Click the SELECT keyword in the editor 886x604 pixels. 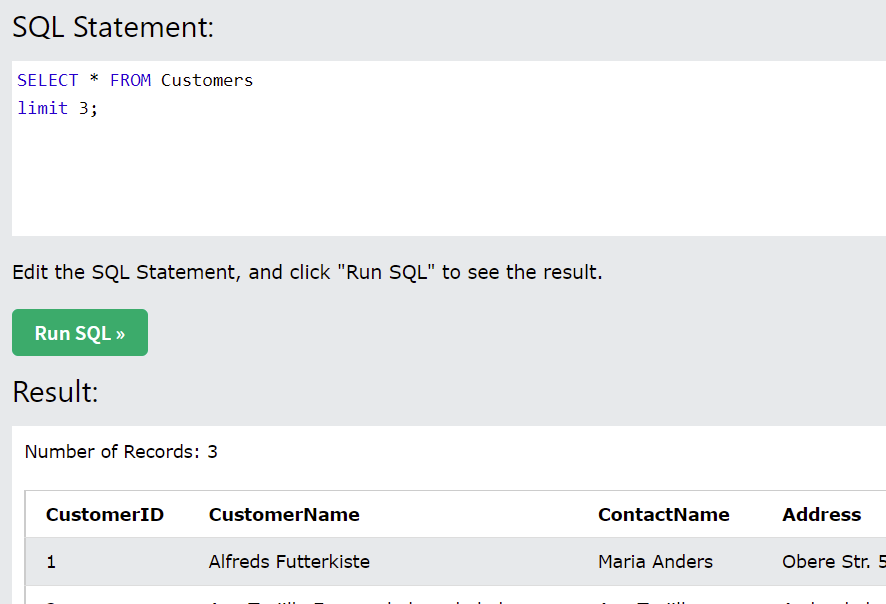(47, 80)
